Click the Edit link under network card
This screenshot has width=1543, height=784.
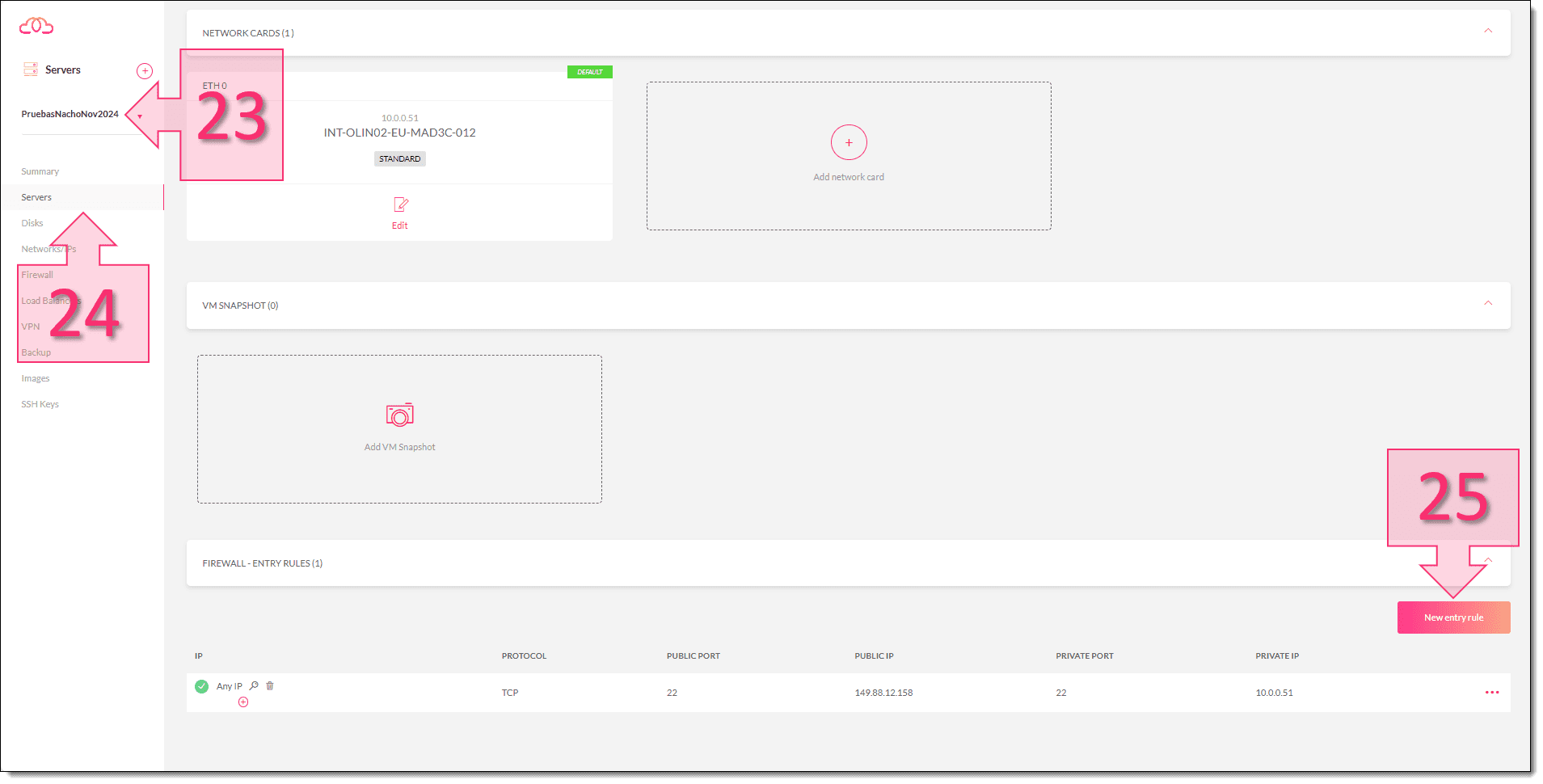[x=400, y=226]
